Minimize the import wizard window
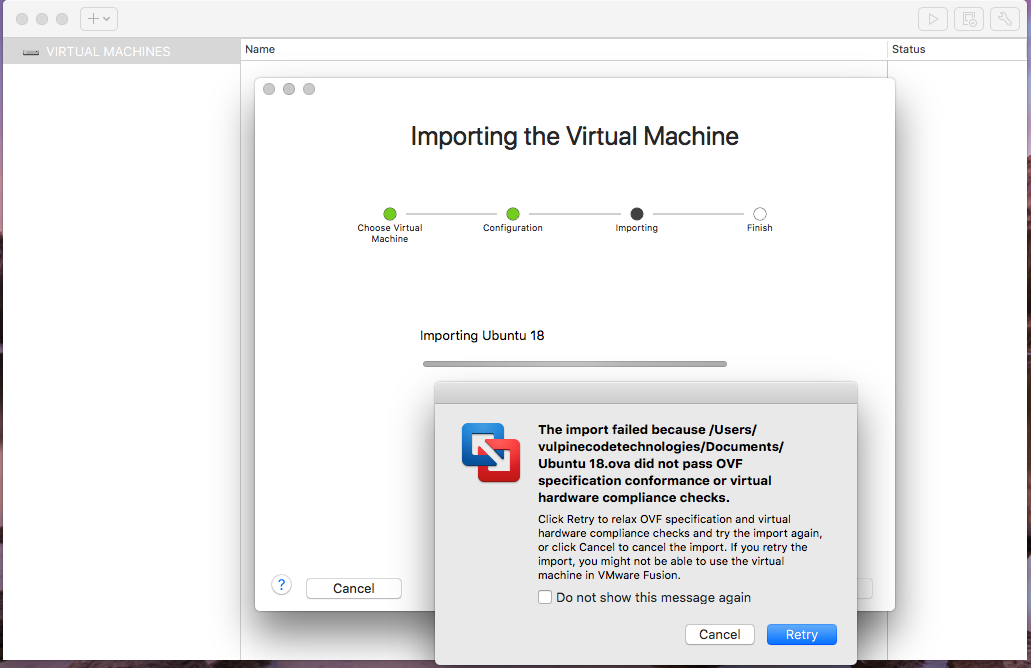Viewport: 1031px width, 668px height. click(289, 89)
